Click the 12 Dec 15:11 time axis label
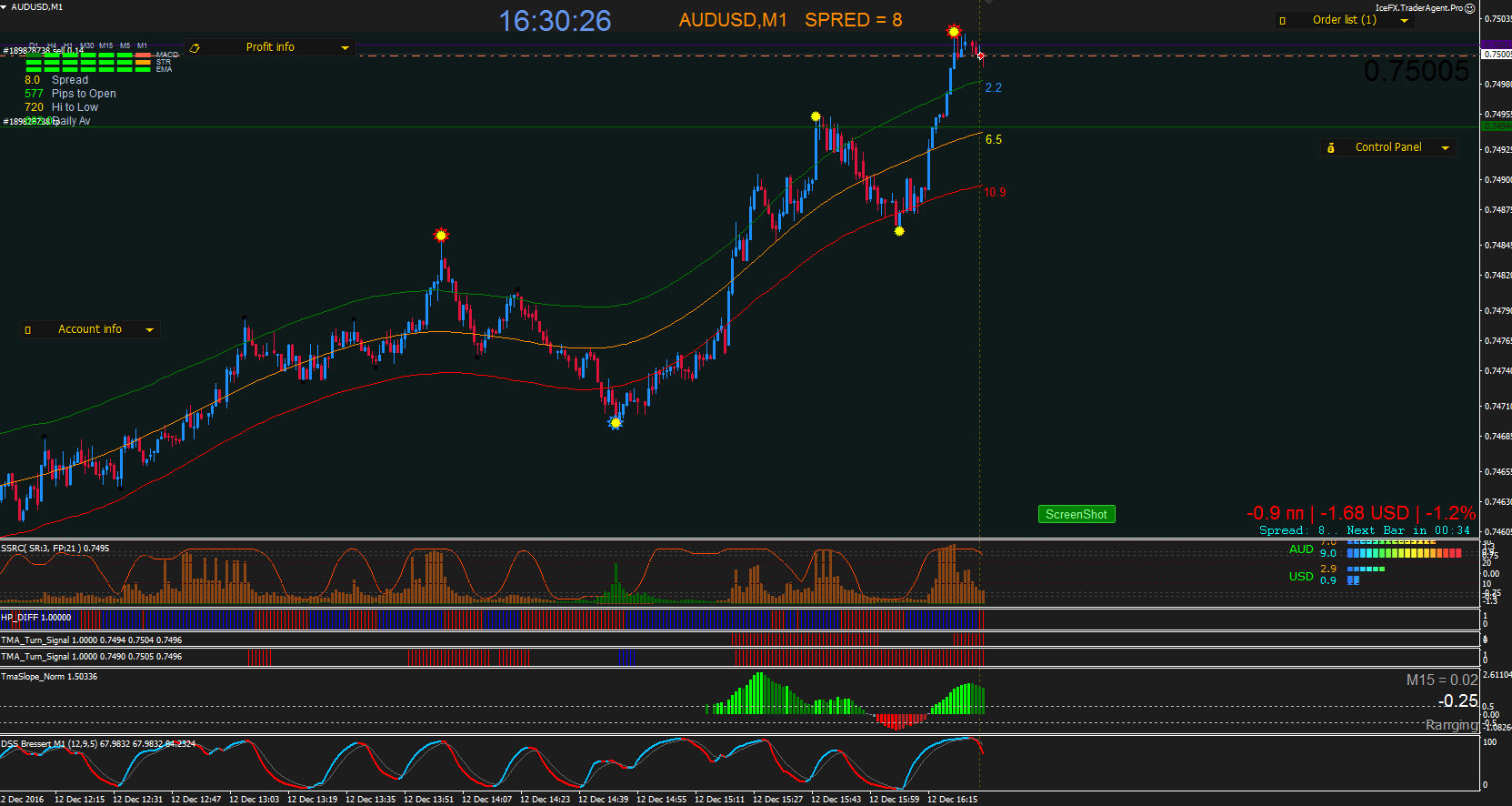1512x806 pixels. point(719,800)
